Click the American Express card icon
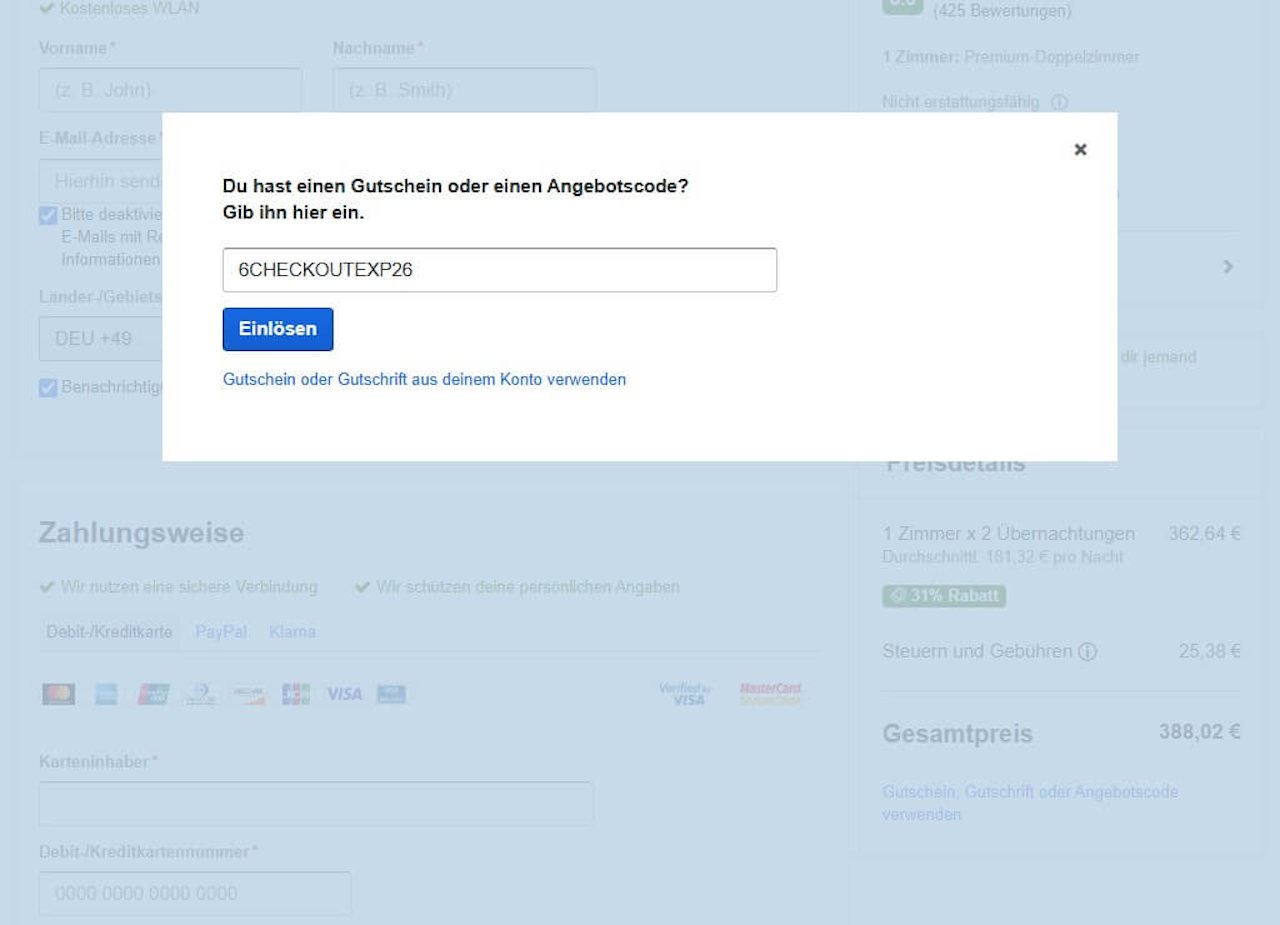1280x925 pixels. click(106, 694)
